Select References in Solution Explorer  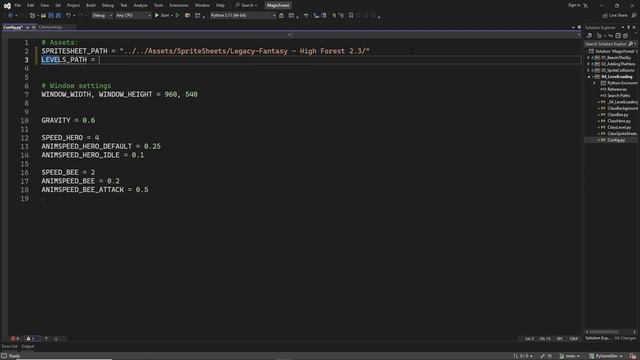[617, 89]
